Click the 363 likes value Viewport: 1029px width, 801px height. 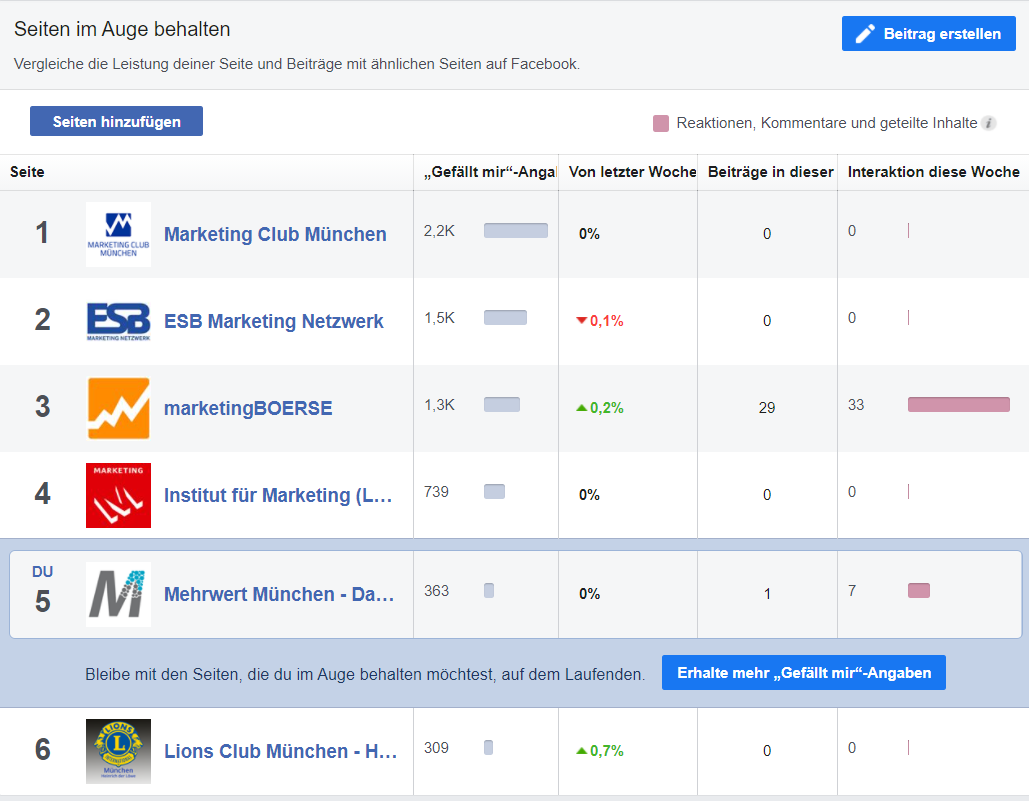pos(436,591)
